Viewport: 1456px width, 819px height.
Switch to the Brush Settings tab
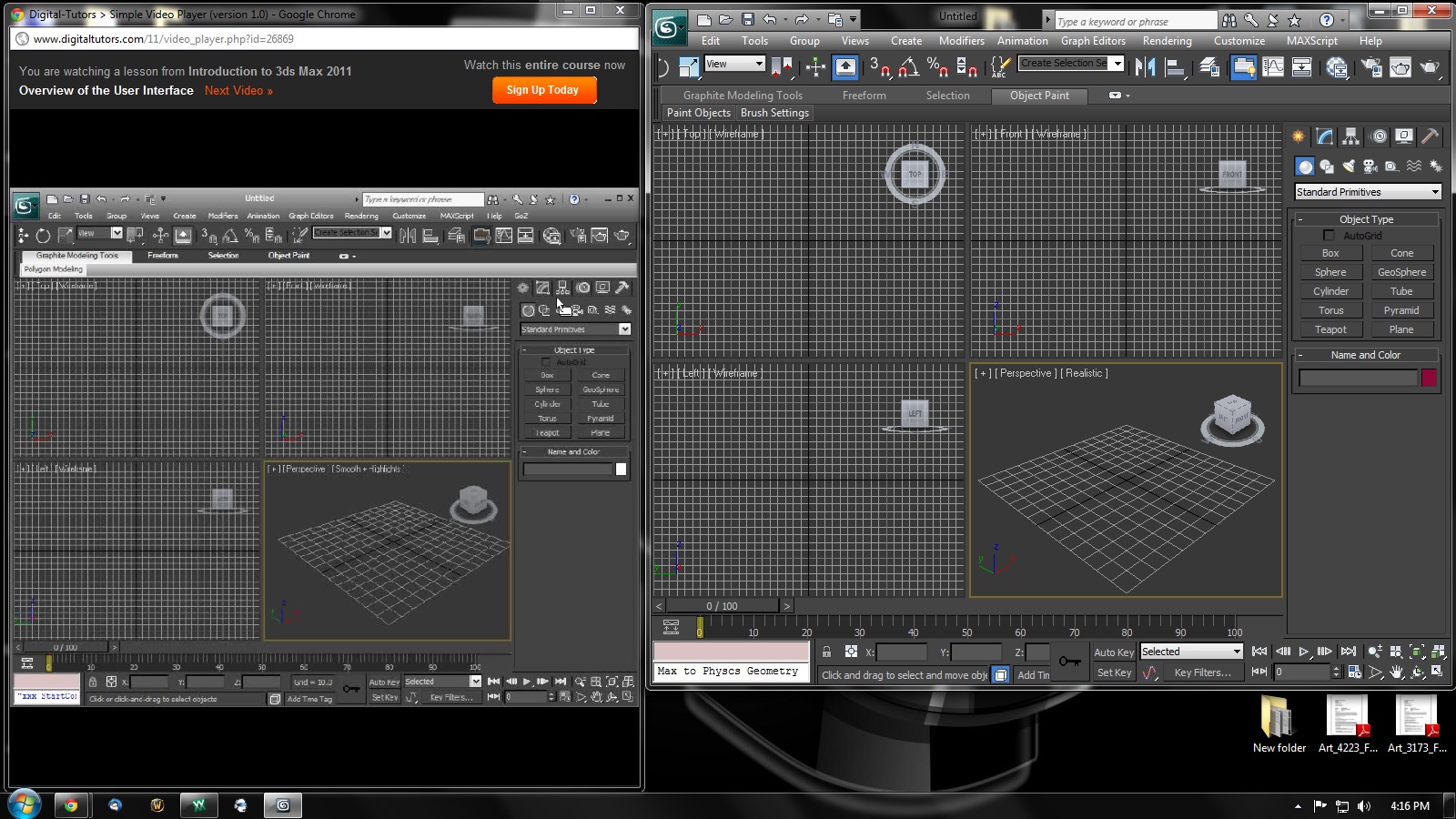click(x=774, y=112)
